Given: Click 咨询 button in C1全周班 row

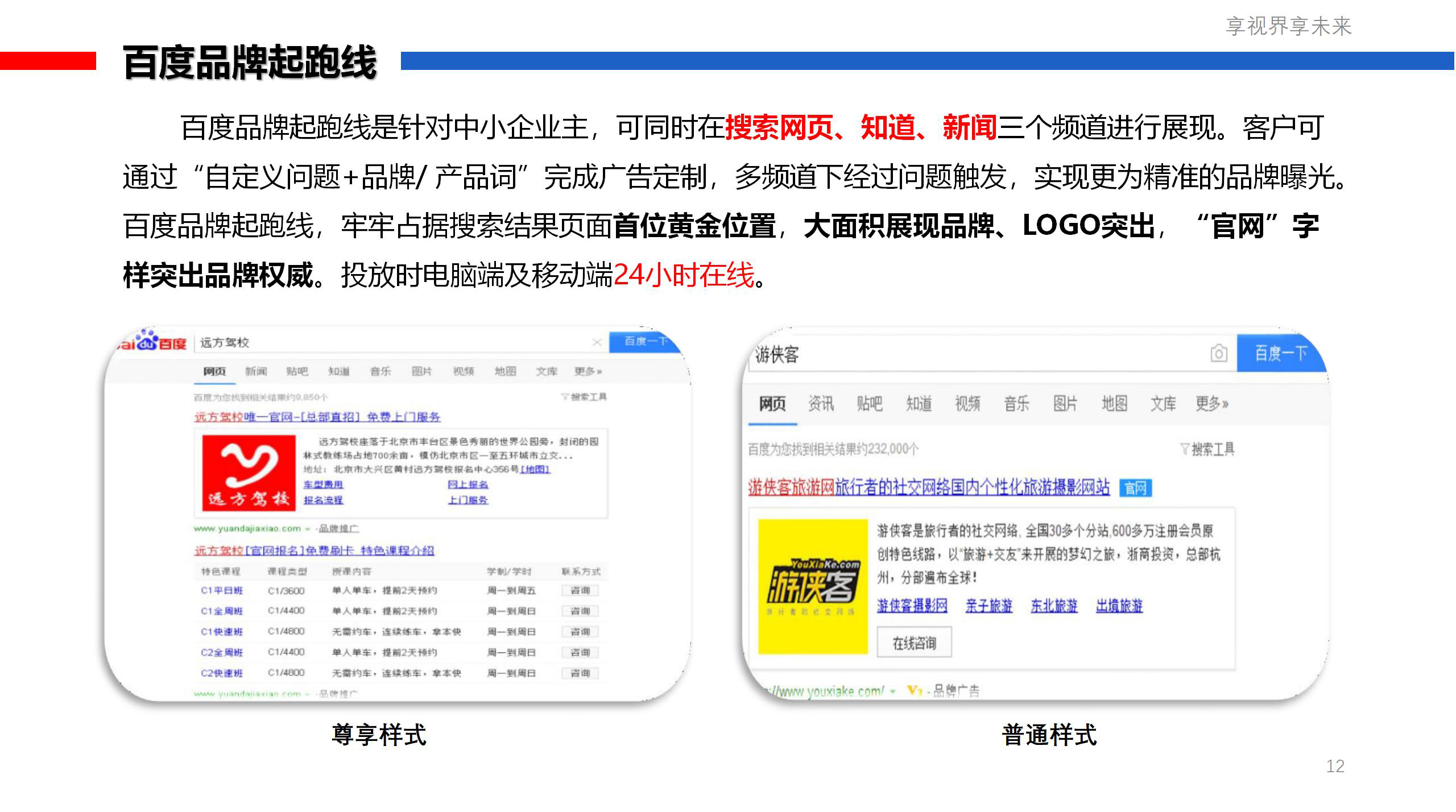Looking at the screenshot, I should pos(580,611).
